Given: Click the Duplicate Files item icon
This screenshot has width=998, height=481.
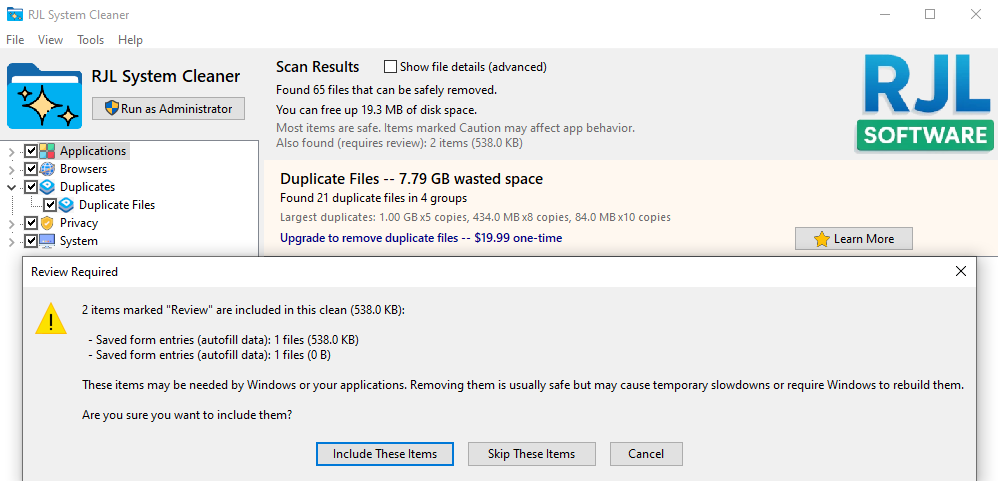Looking at the screenshot, I should tap(67, 205).
